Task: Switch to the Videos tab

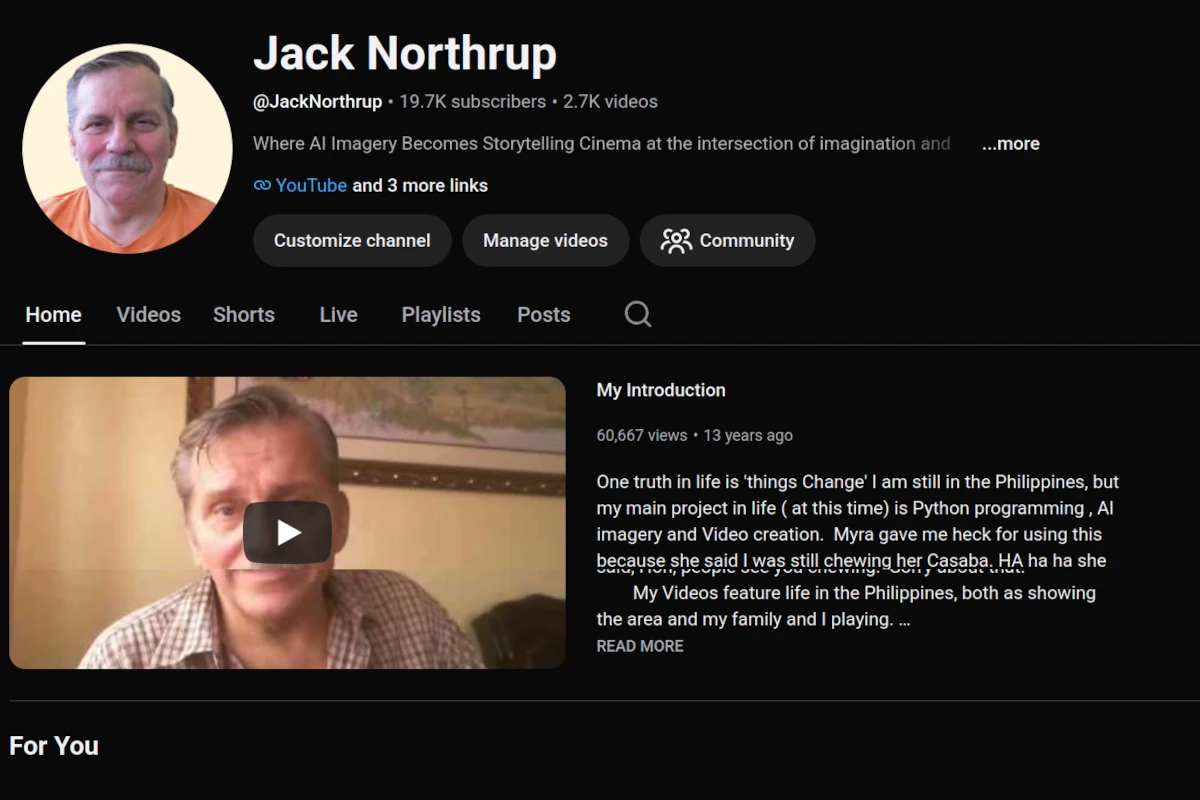Action: point(148,315)
